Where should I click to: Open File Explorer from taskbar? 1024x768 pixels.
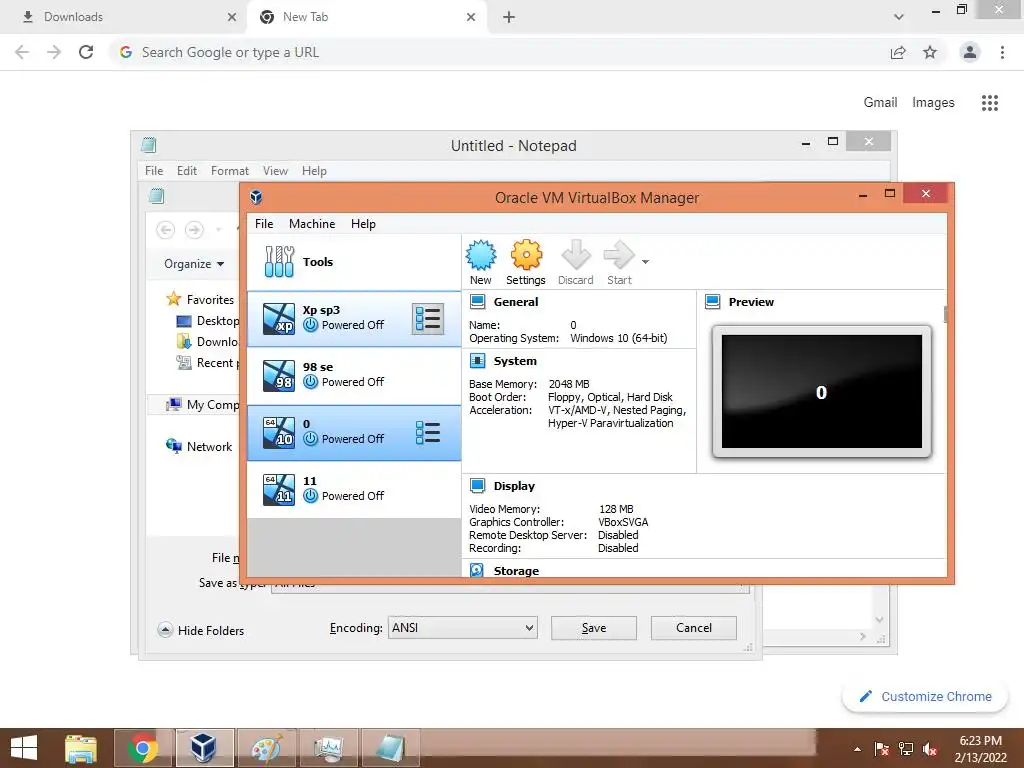point(81,748)
